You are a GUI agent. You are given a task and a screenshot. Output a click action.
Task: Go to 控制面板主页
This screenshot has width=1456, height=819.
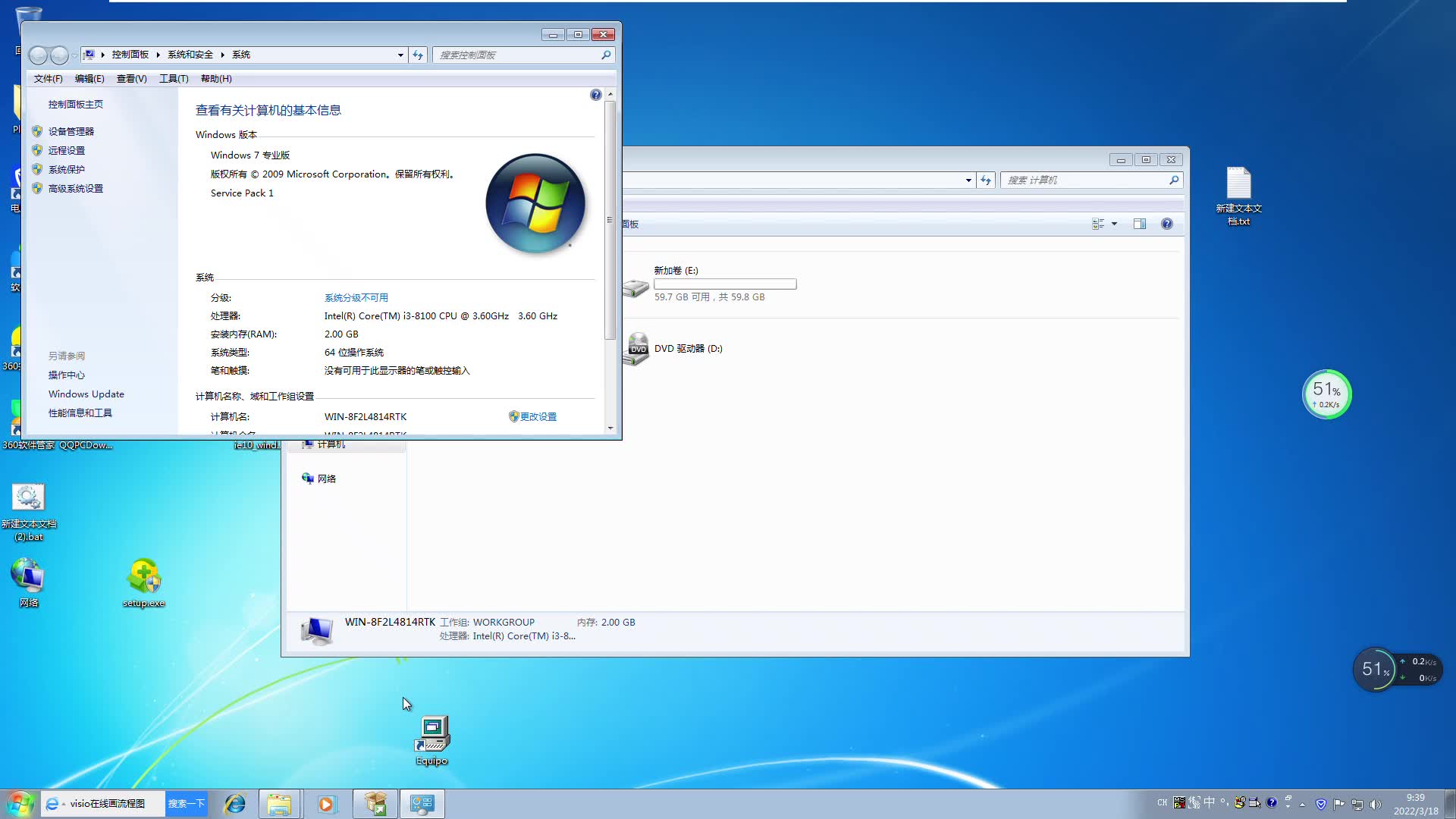coord(76,104)
